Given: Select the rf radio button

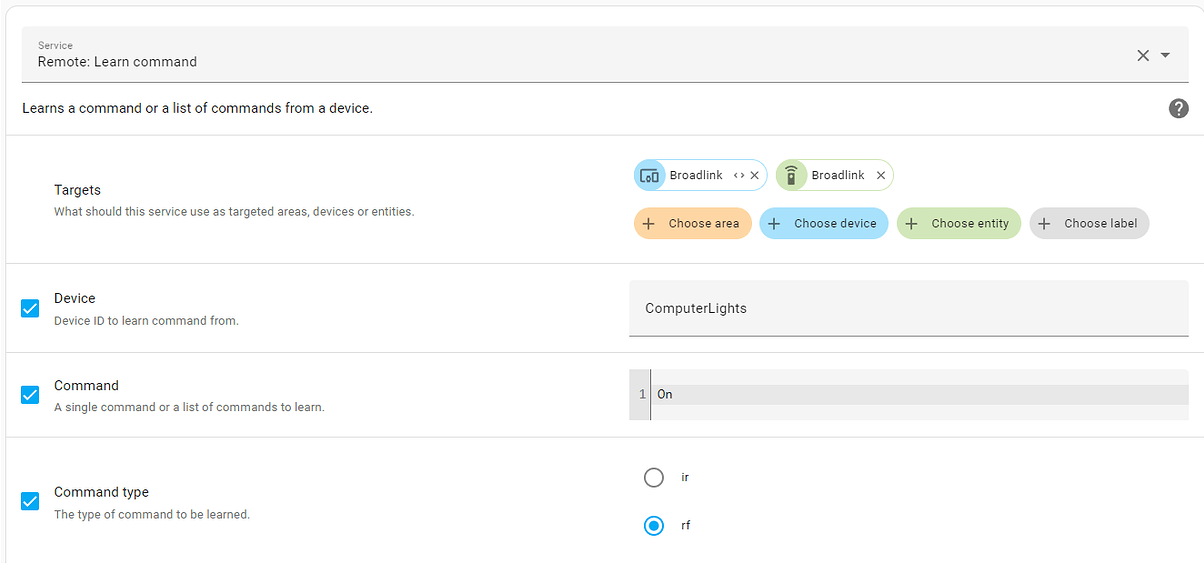Looking at the screenshot, I should [x=654, y=526].
